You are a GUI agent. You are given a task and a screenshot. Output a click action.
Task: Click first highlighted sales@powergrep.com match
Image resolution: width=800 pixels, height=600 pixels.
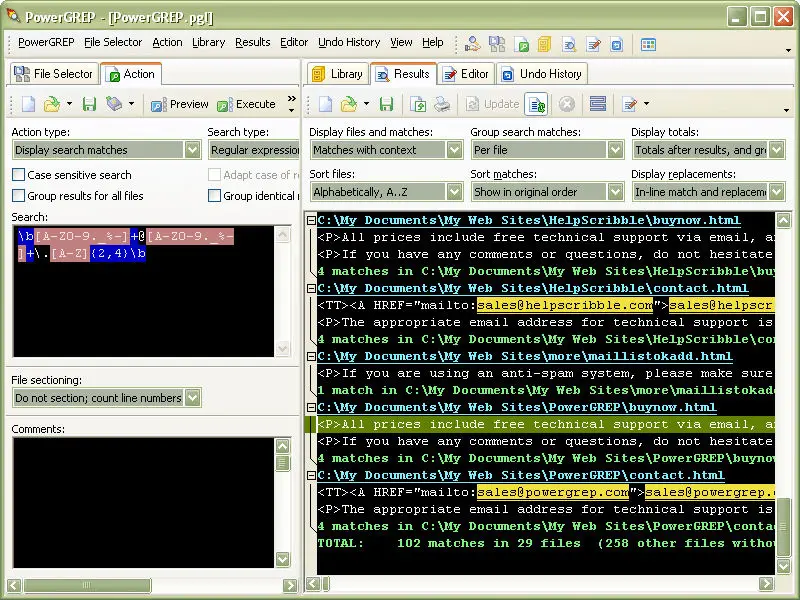pyautogui.click(x=553, y=492)
